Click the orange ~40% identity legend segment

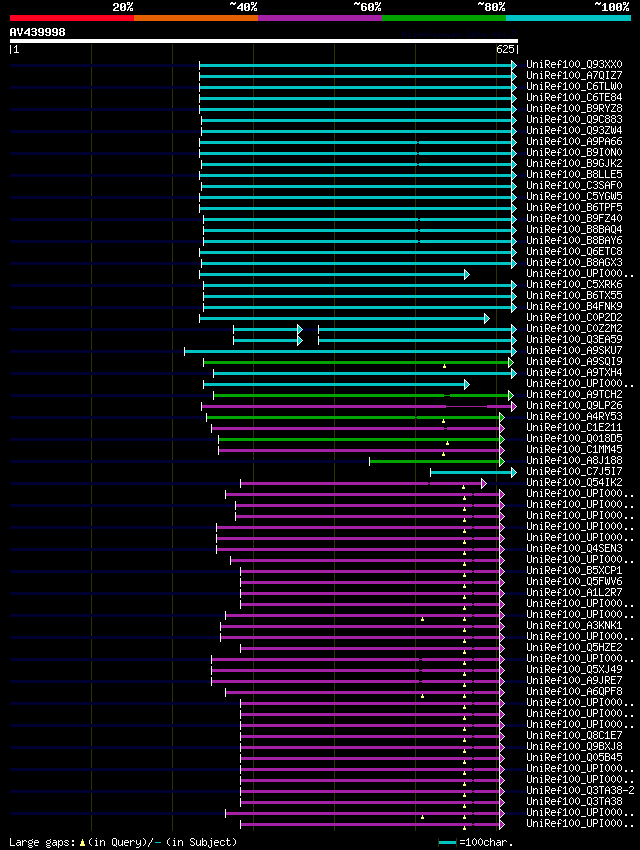coord(196,18)
